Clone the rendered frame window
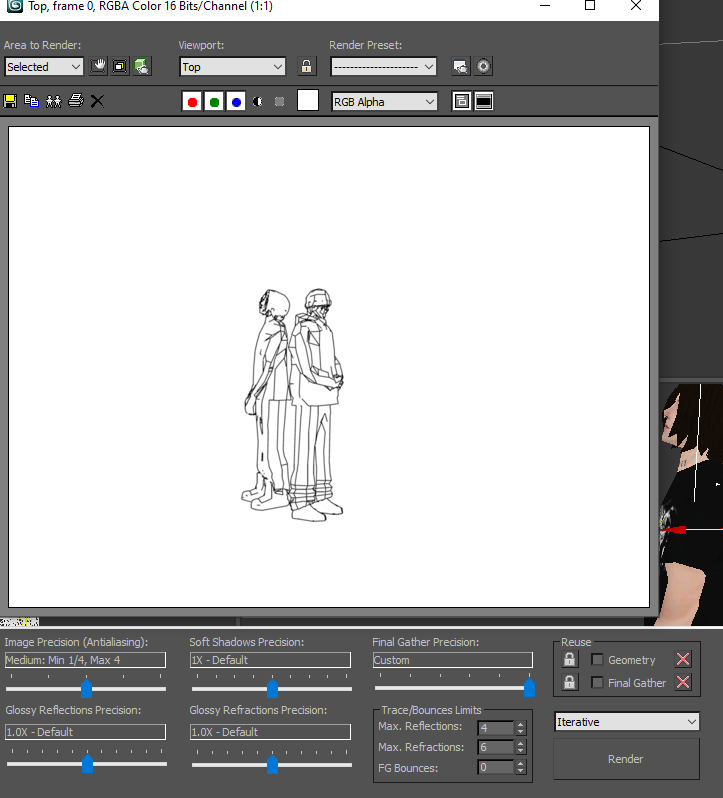Viewport: 723px width, 798px height. 53,101
